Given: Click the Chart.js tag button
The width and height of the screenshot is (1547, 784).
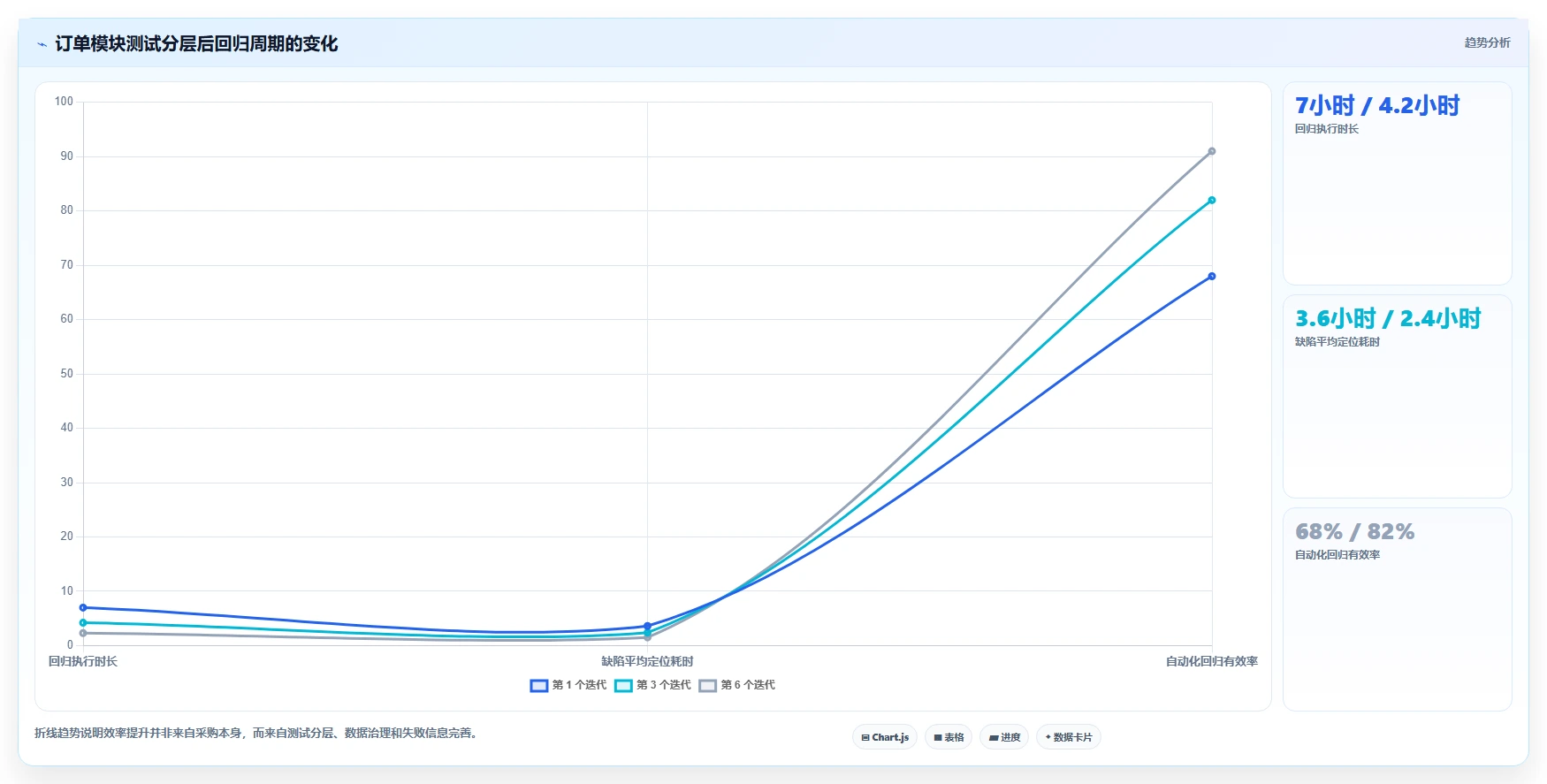Looking at the screenshot, I should (885, 737).
